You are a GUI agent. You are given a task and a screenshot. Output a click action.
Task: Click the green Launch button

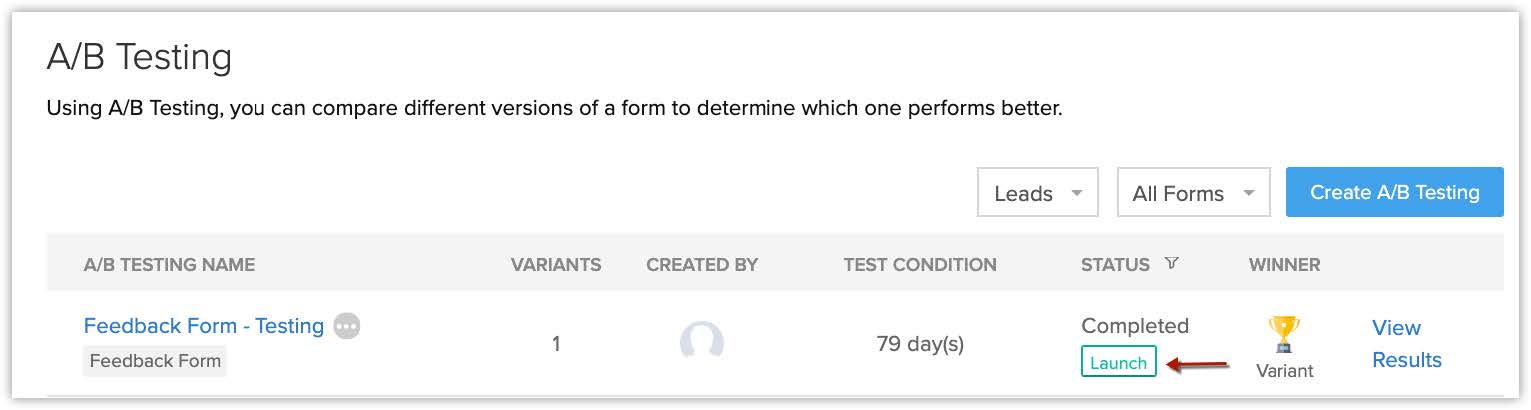pos(1118,362)
